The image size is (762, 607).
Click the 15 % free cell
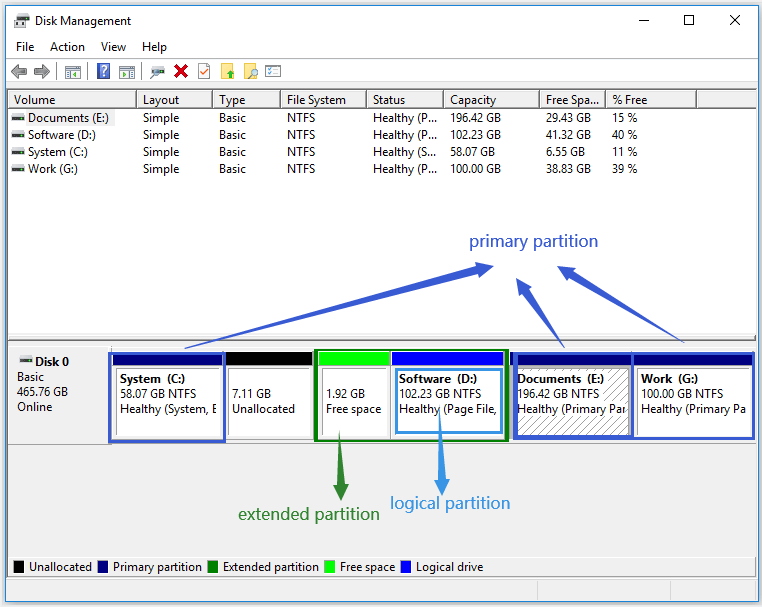pyautogui.click(x=624, y=118)
